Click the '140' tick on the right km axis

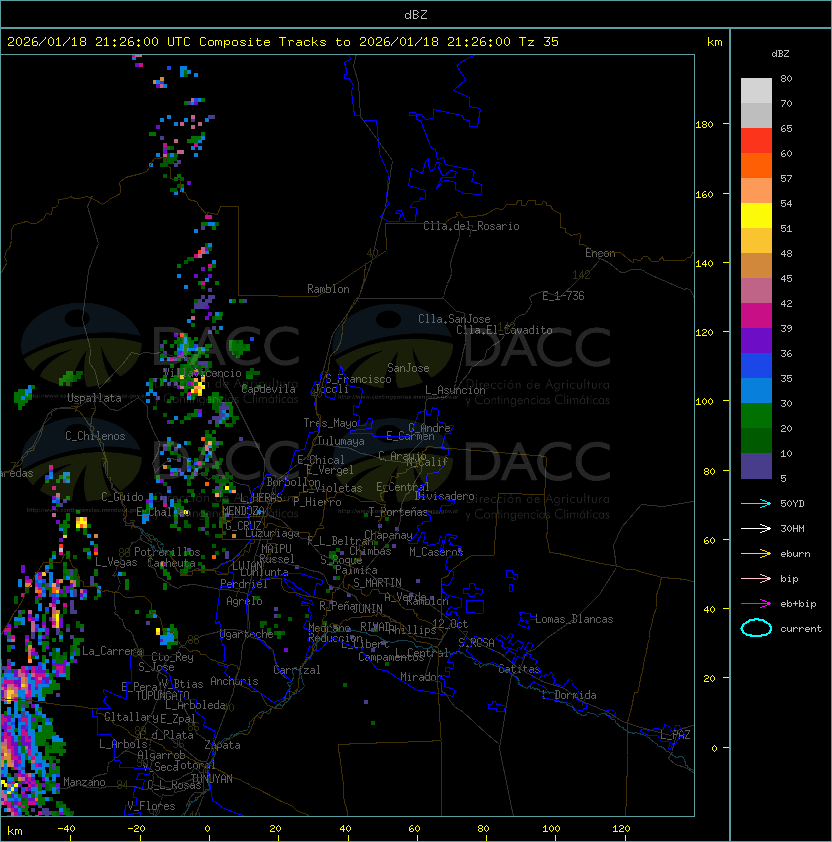point(704,264)
